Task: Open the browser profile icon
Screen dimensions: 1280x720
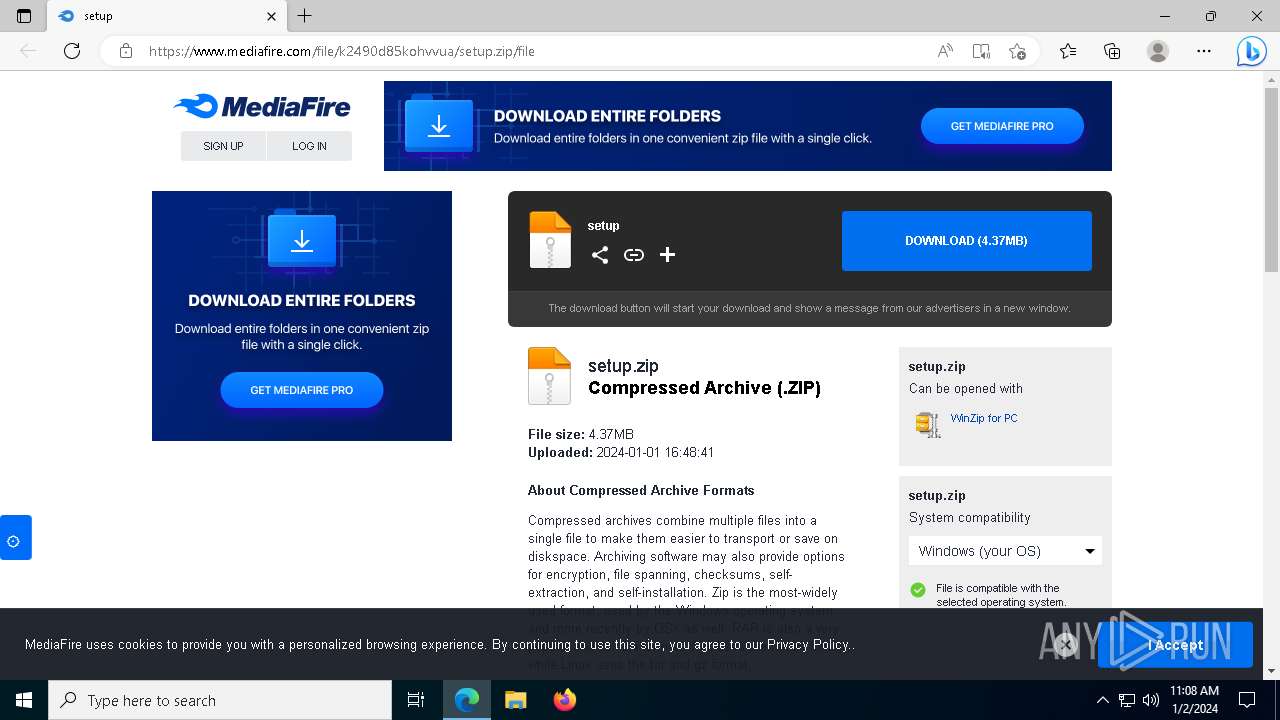Action: pyautogui.click(x=1158, y=51)
